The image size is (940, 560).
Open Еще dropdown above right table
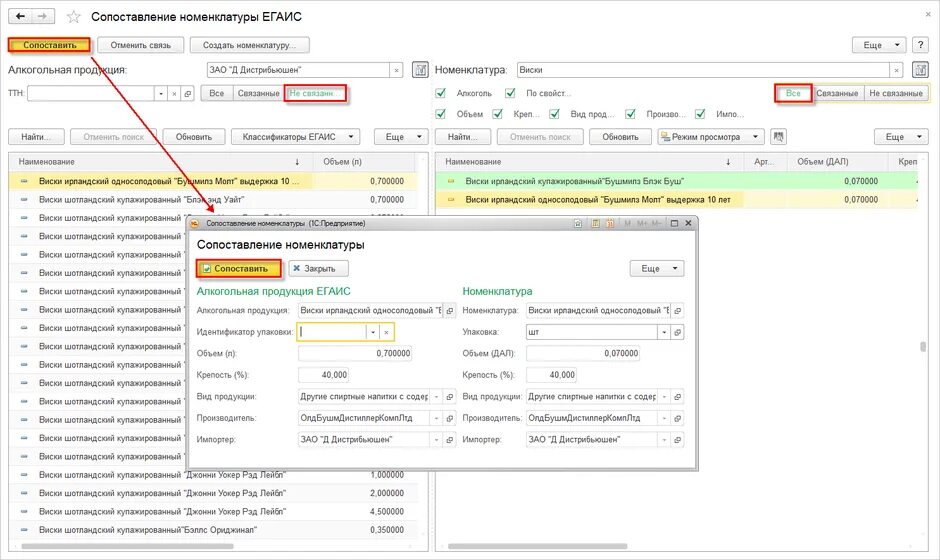901,137
